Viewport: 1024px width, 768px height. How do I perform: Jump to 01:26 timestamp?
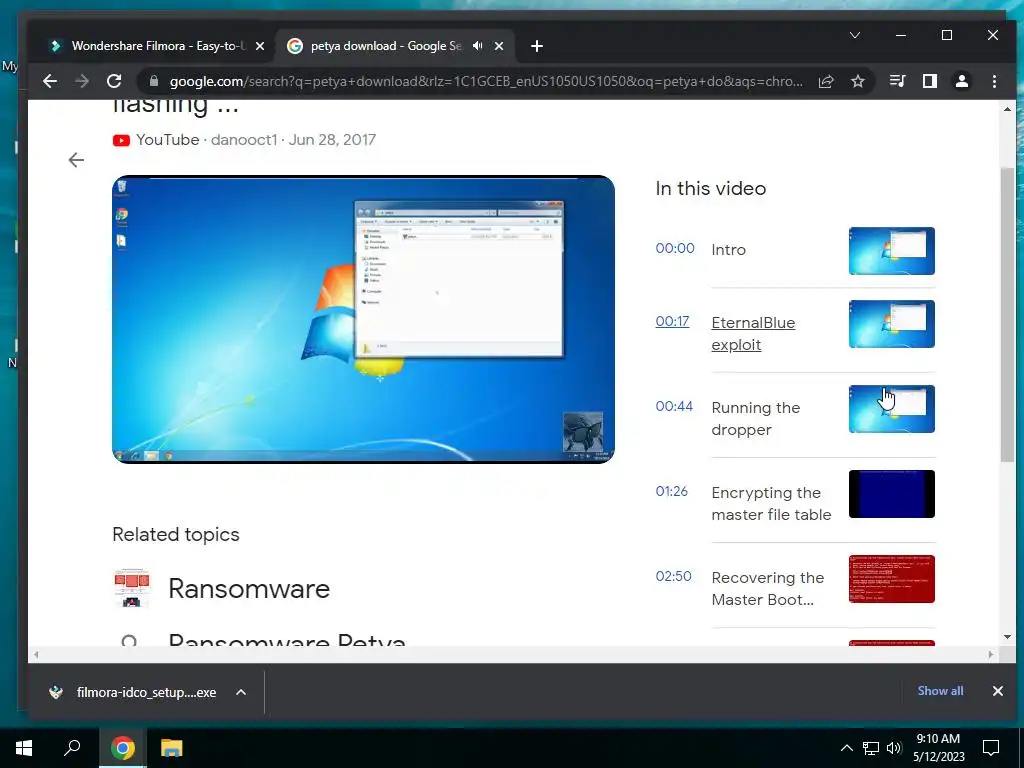click(671, 491)
